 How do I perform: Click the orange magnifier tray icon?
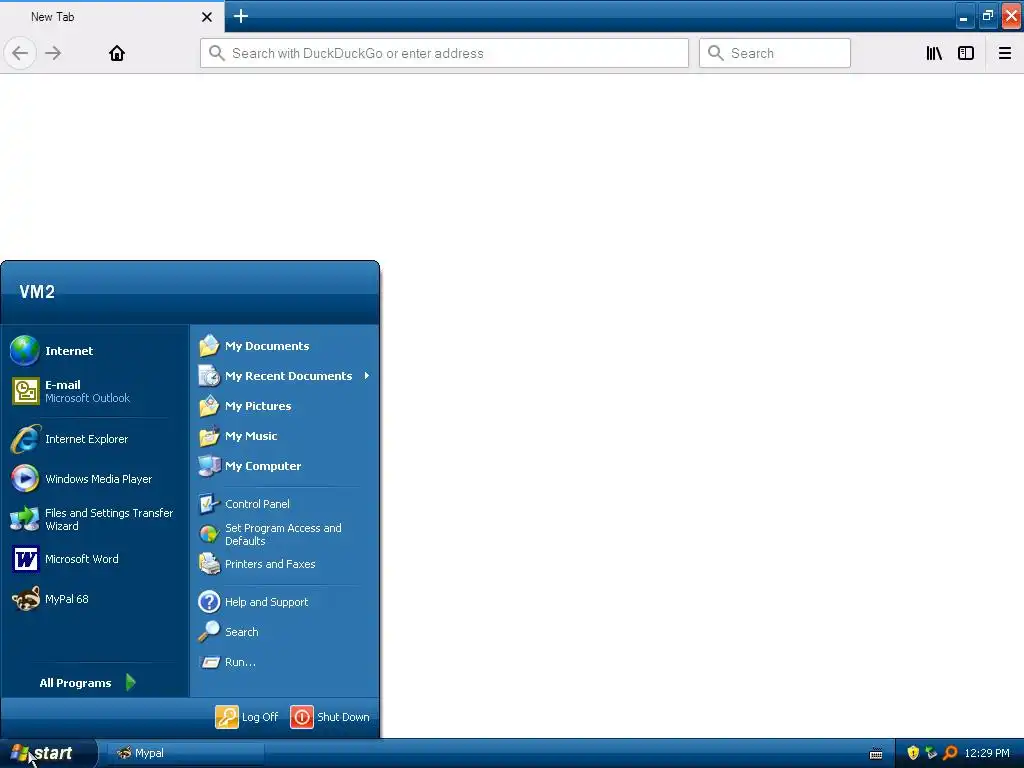coord(950,753)
